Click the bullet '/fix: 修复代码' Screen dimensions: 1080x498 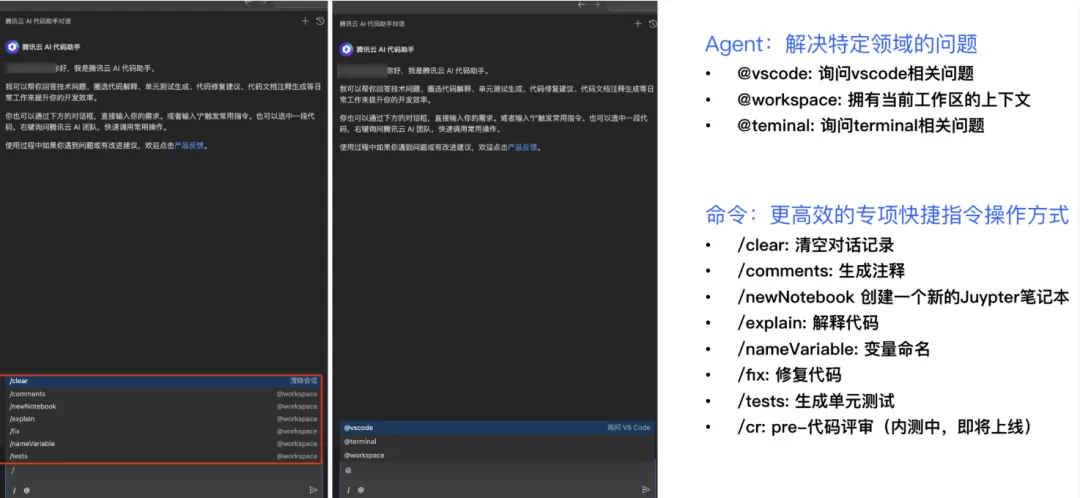point(789,375)
